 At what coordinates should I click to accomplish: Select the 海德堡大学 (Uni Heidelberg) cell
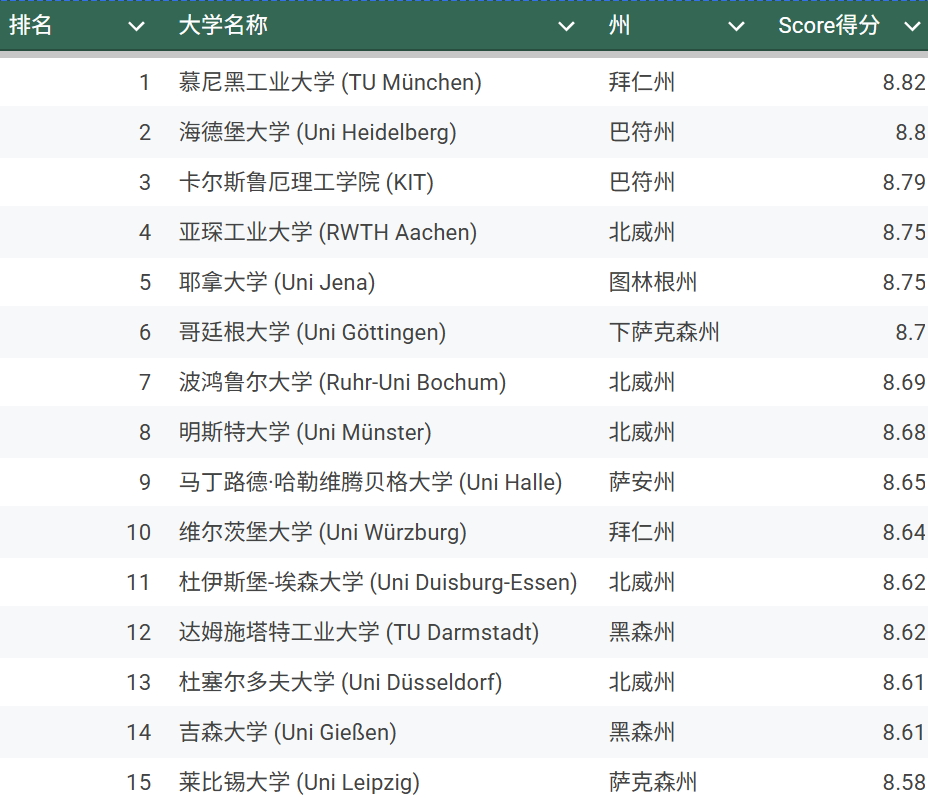point(317,132)
